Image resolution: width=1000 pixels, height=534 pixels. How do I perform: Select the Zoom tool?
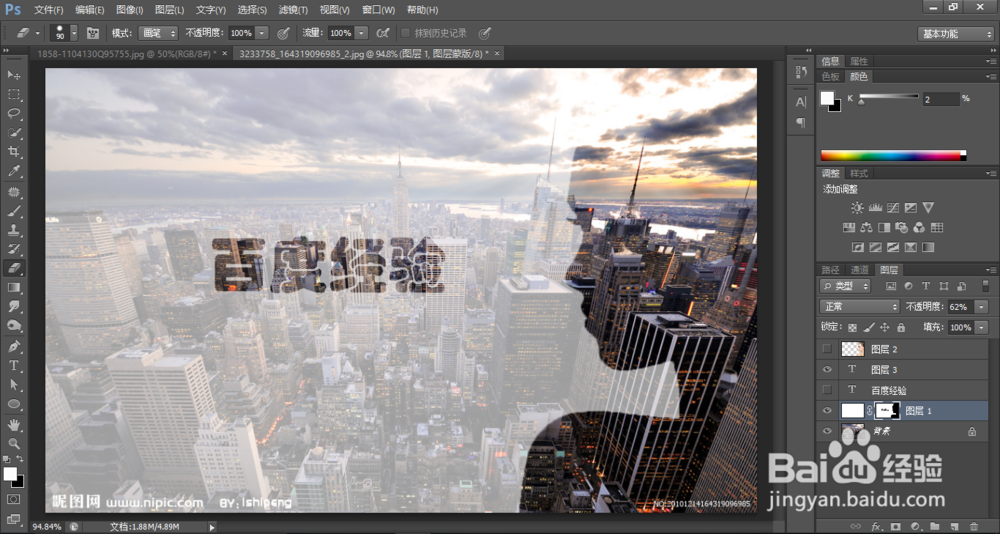click(x=14, y=444)
